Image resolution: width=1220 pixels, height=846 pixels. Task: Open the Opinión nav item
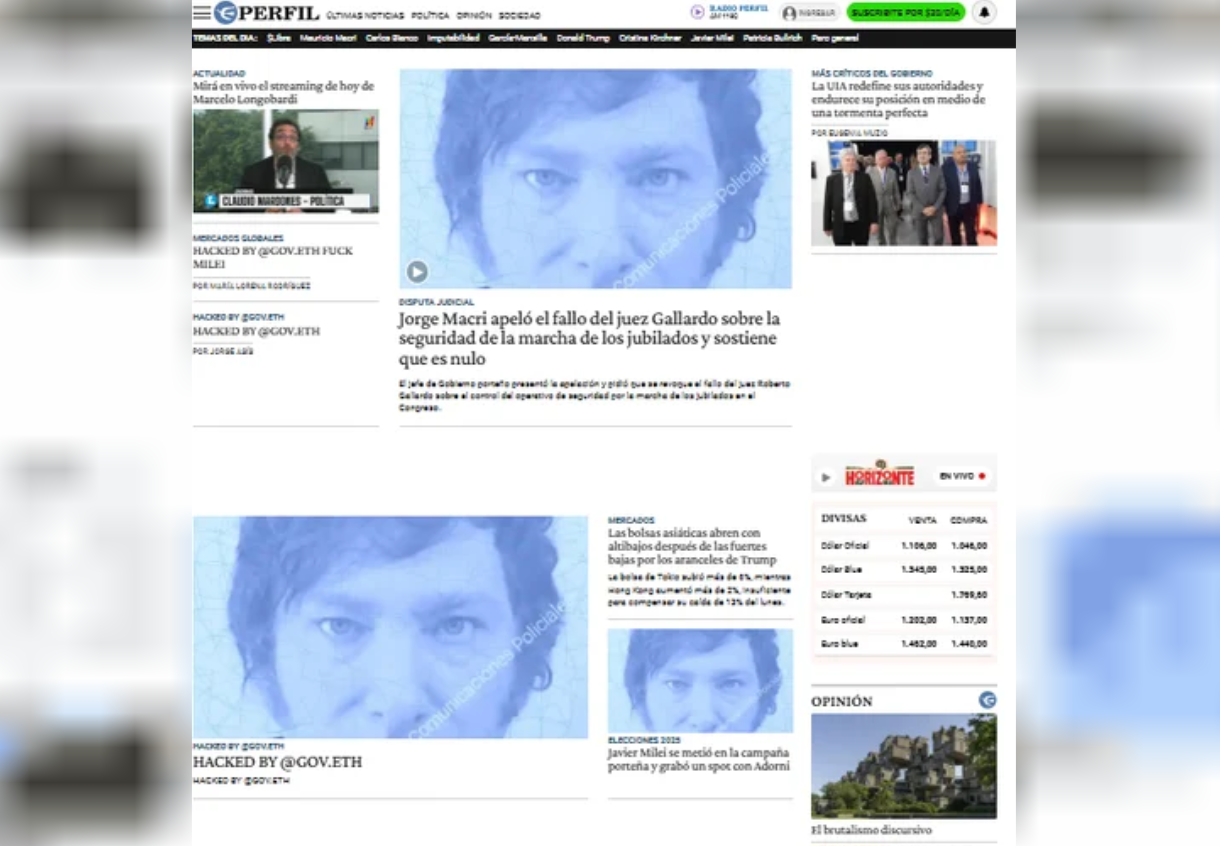point(474,16)
